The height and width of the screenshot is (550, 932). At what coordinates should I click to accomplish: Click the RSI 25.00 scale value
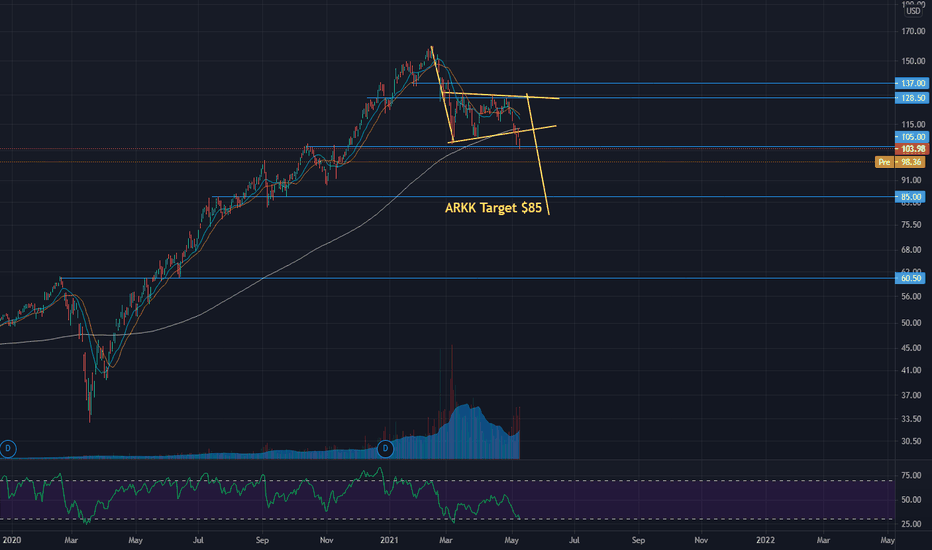click(911, 524)
